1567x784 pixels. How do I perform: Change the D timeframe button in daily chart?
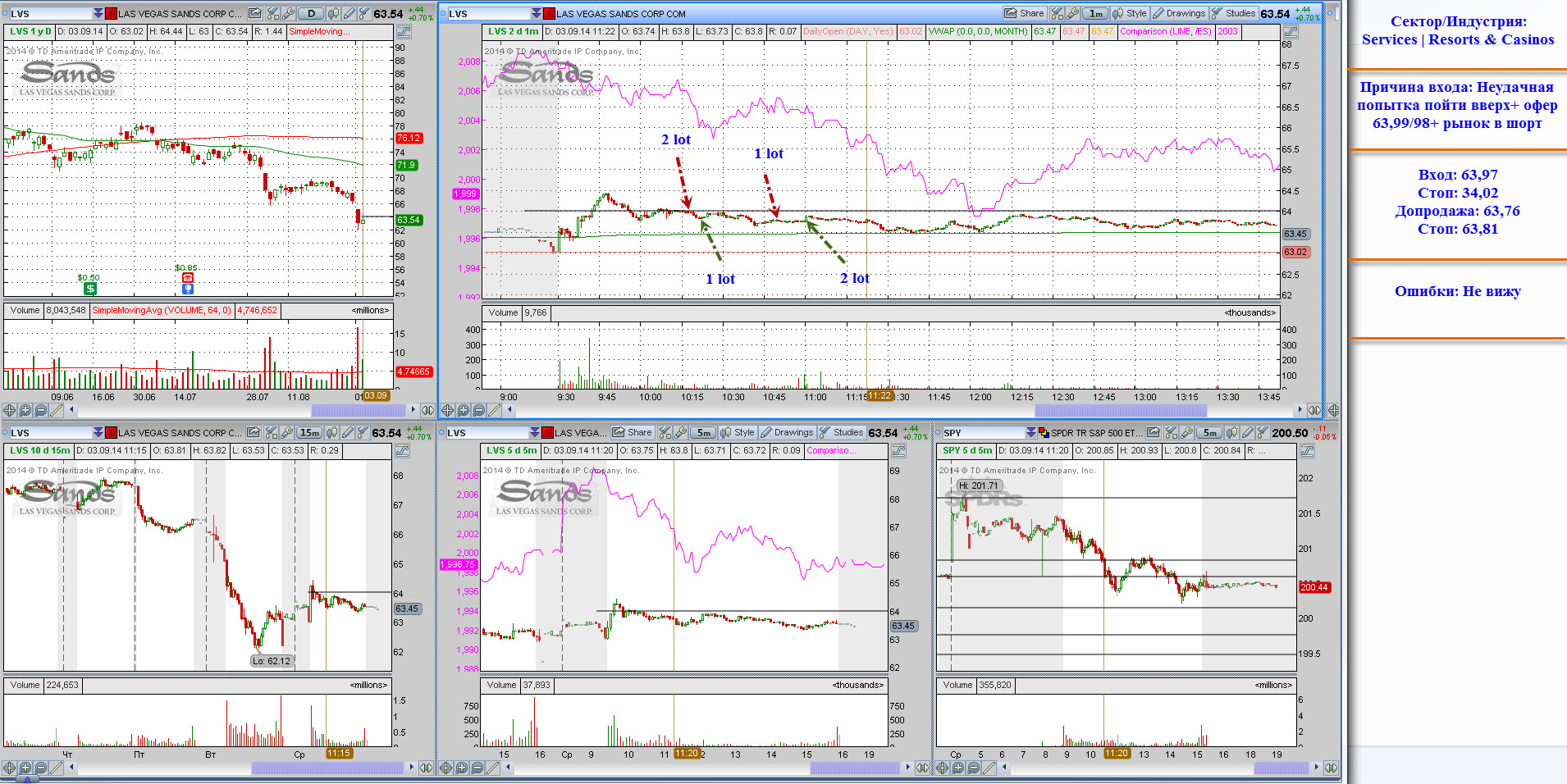[x=311, y=14]
